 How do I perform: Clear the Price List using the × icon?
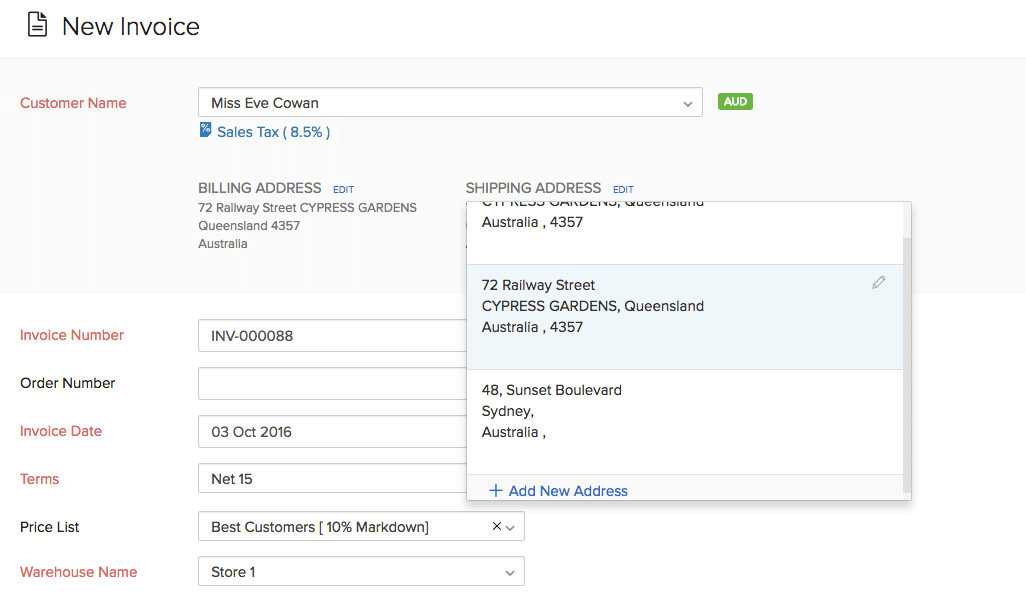pyautogui.click(x=497, y=525)
